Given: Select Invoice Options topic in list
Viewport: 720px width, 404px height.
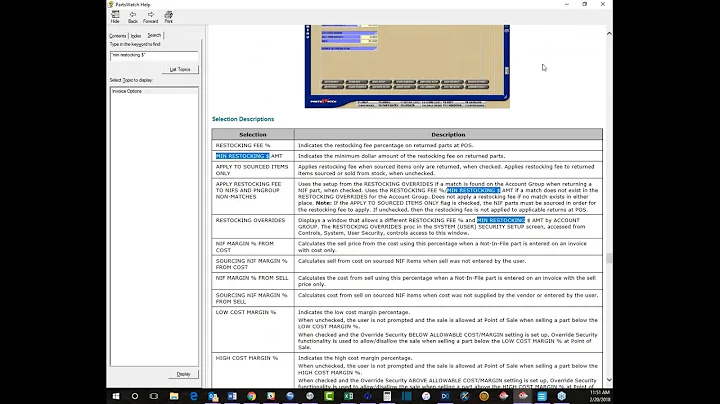Looking at the screenshot, I should tap(127, 91).
